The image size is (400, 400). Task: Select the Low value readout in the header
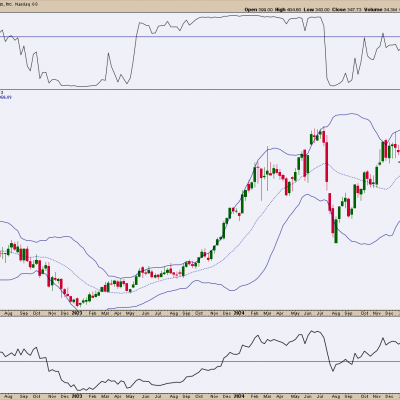(316, 10)
